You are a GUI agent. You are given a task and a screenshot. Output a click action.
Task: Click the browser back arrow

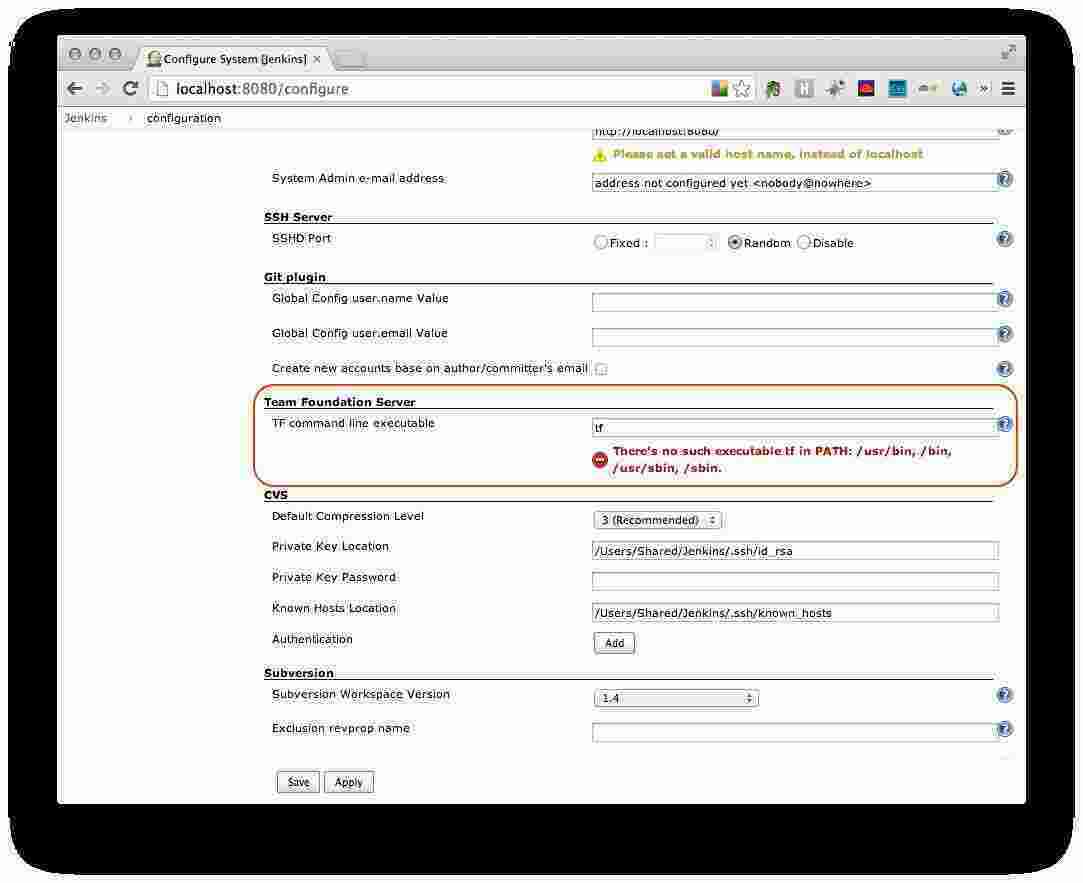(x=75, y=88)
